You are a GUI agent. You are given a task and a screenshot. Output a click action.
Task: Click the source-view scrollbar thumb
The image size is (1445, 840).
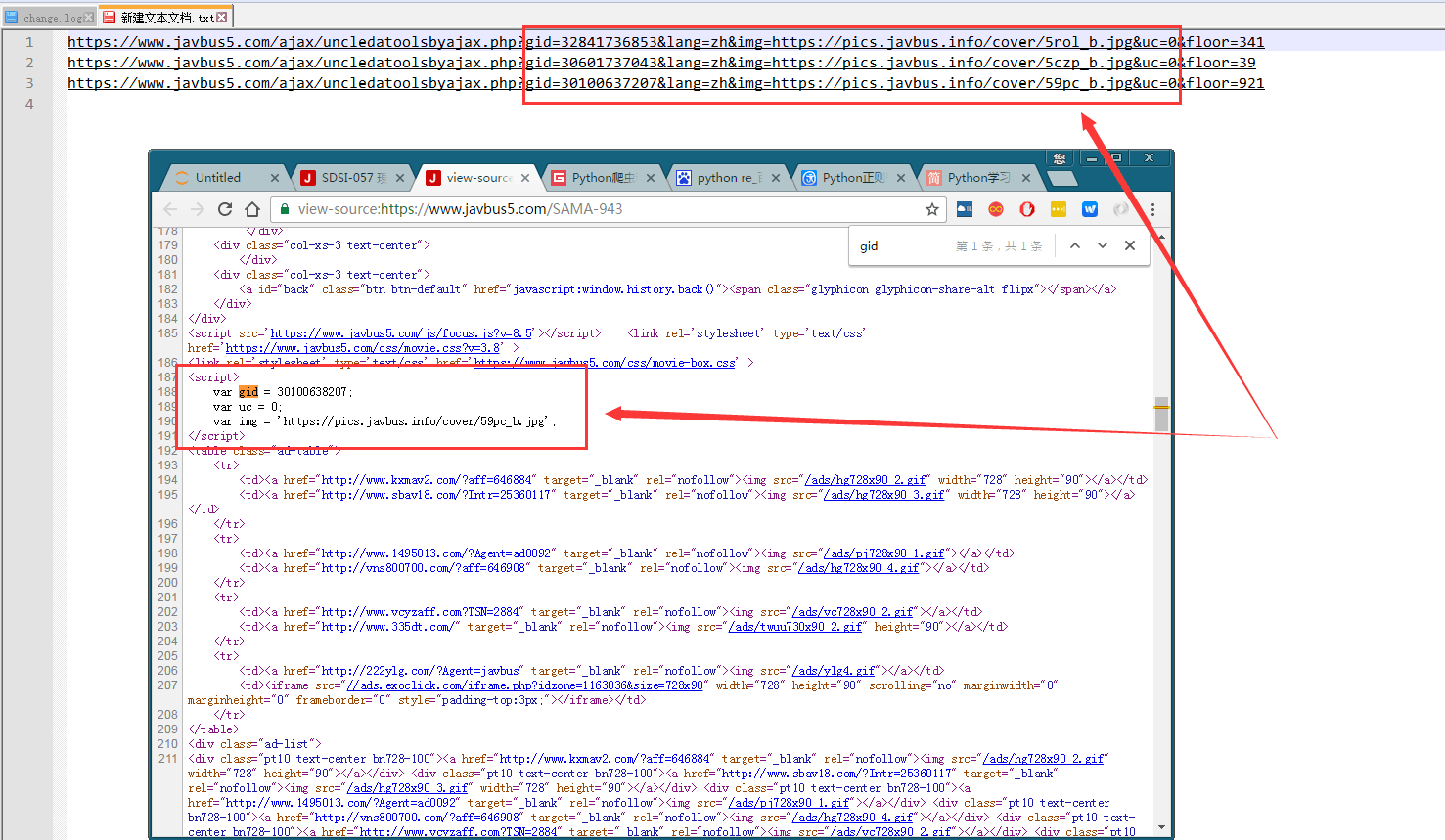pyautogui.click(x=1161, y=414)
